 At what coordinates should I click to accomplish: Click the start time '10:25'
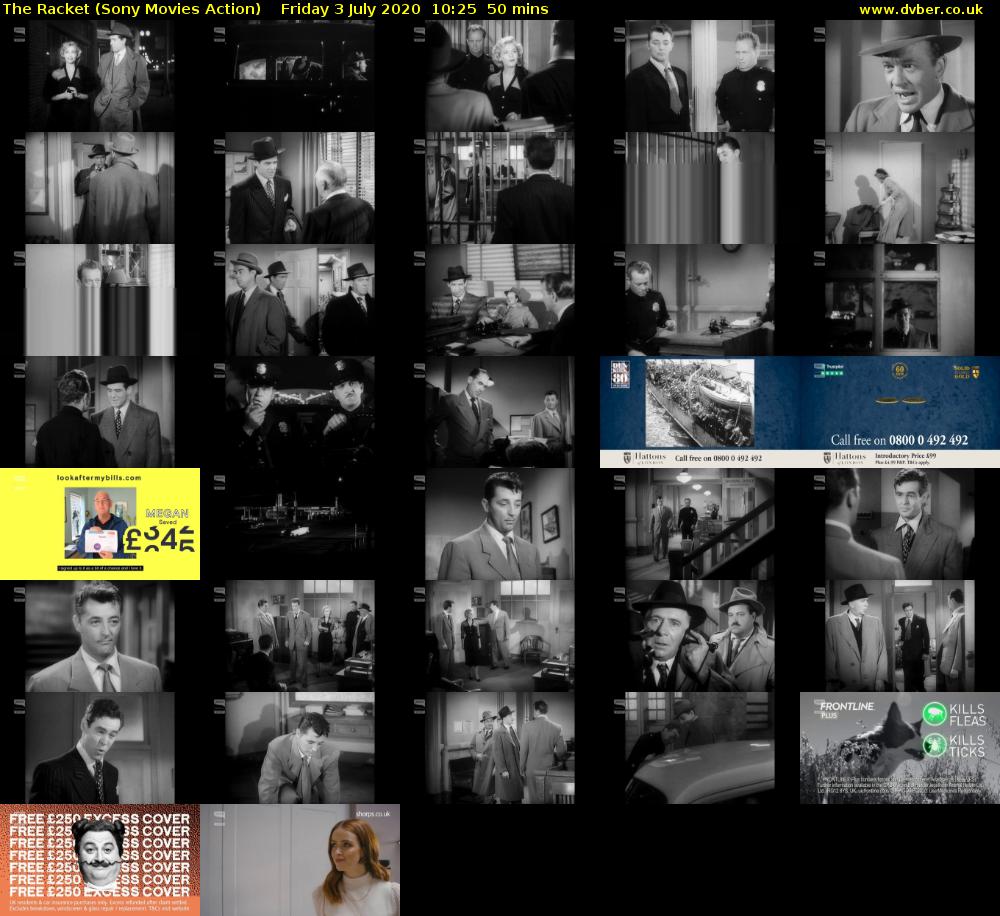tap(454, 9)
